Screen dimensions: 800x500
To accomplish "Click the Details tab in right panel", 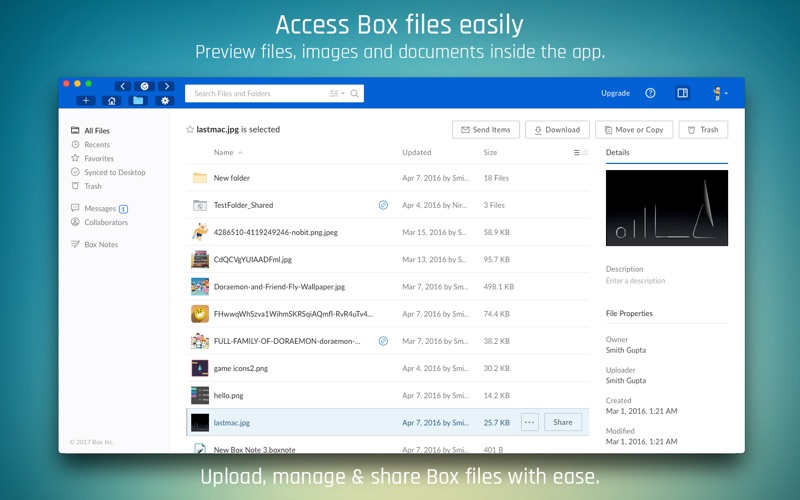I will click(617, 153).
